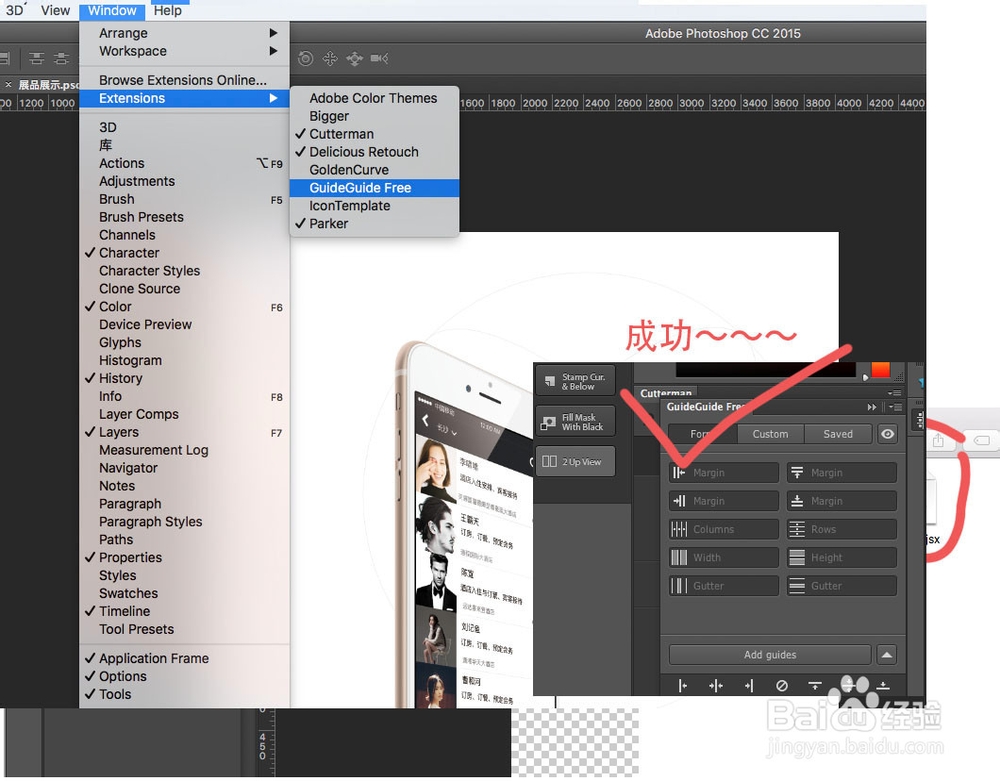Click the column Width input field
The image size is (1000, 781).
click(724, 558)
